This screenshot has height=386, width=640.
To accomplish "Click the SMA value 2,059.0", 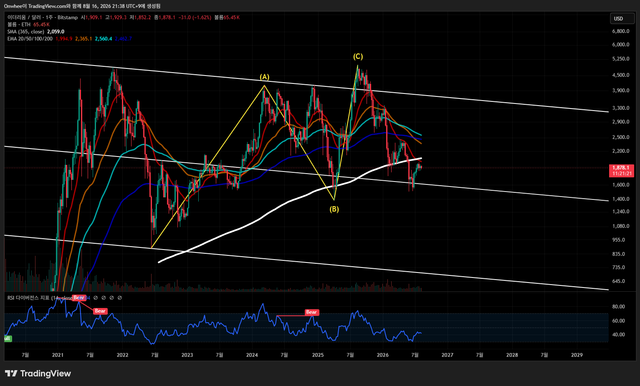I will coord(56,31).
